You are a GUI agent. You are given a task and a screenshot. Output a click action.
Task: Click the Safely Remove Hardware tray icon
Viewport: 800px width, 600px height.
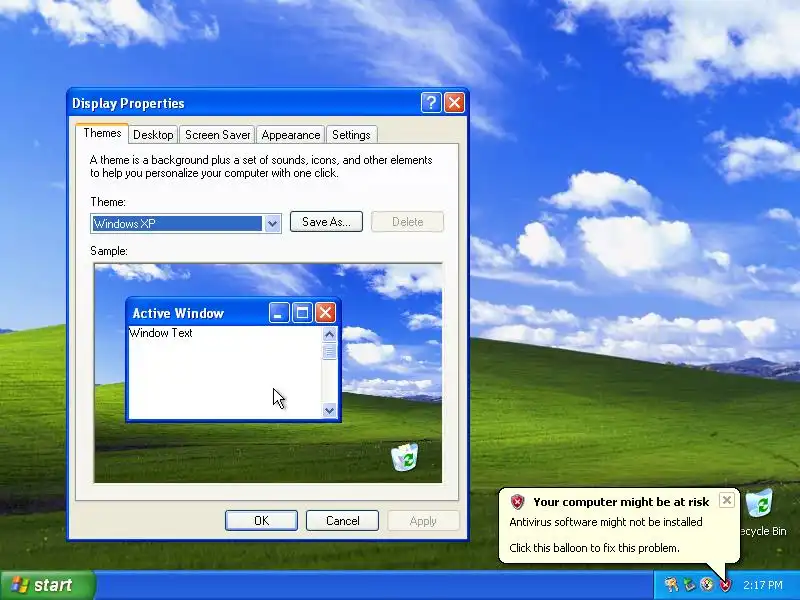[x=689, y=584]
